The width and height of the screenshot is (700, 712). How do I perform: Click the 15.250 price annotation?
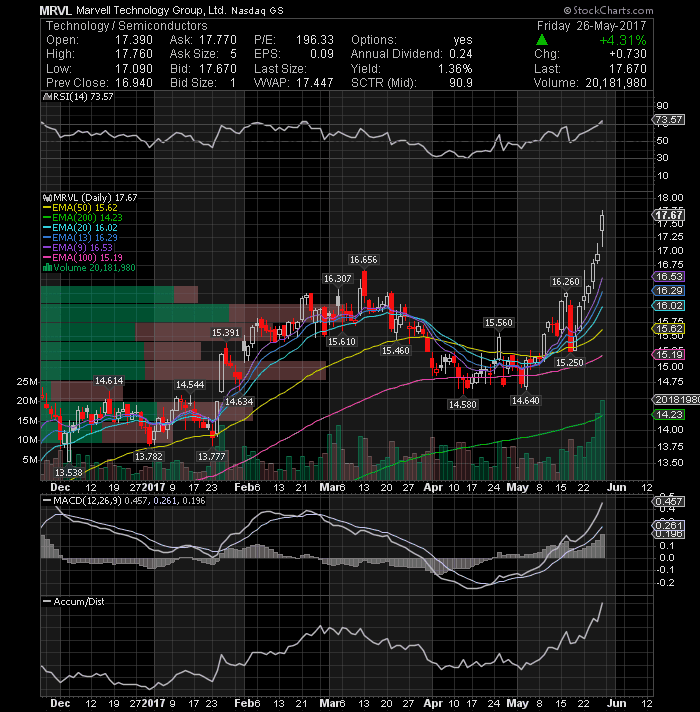pyautogui.click(x=570, y=362)
